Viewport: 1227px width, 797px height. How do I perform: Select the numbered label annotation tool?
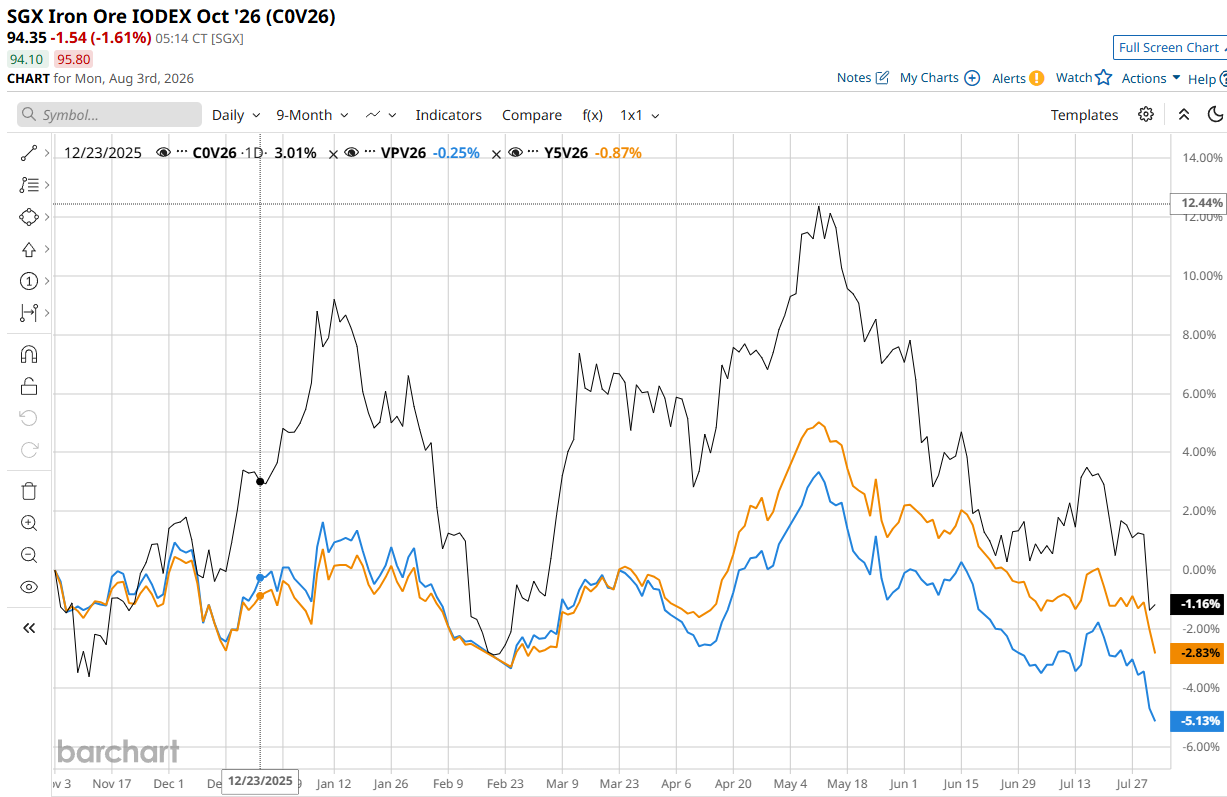(28, 281)
